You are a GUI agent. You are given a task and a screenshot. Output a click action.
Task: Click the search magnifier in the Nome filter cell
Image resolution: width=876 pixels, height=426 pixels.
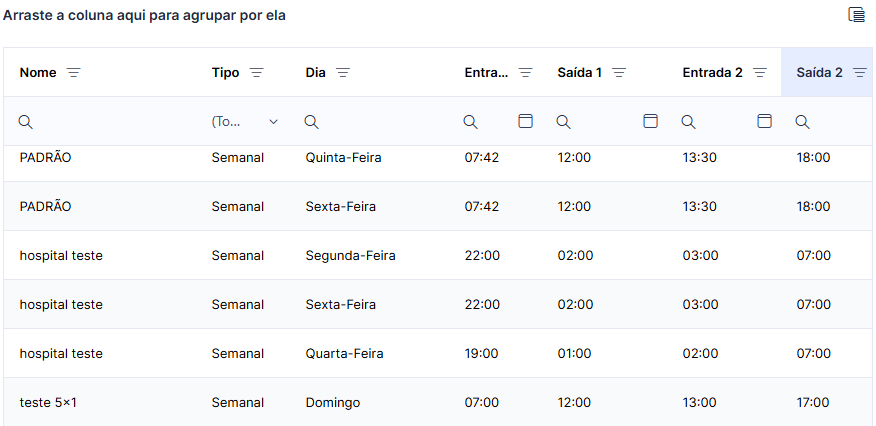pos(26,122)
